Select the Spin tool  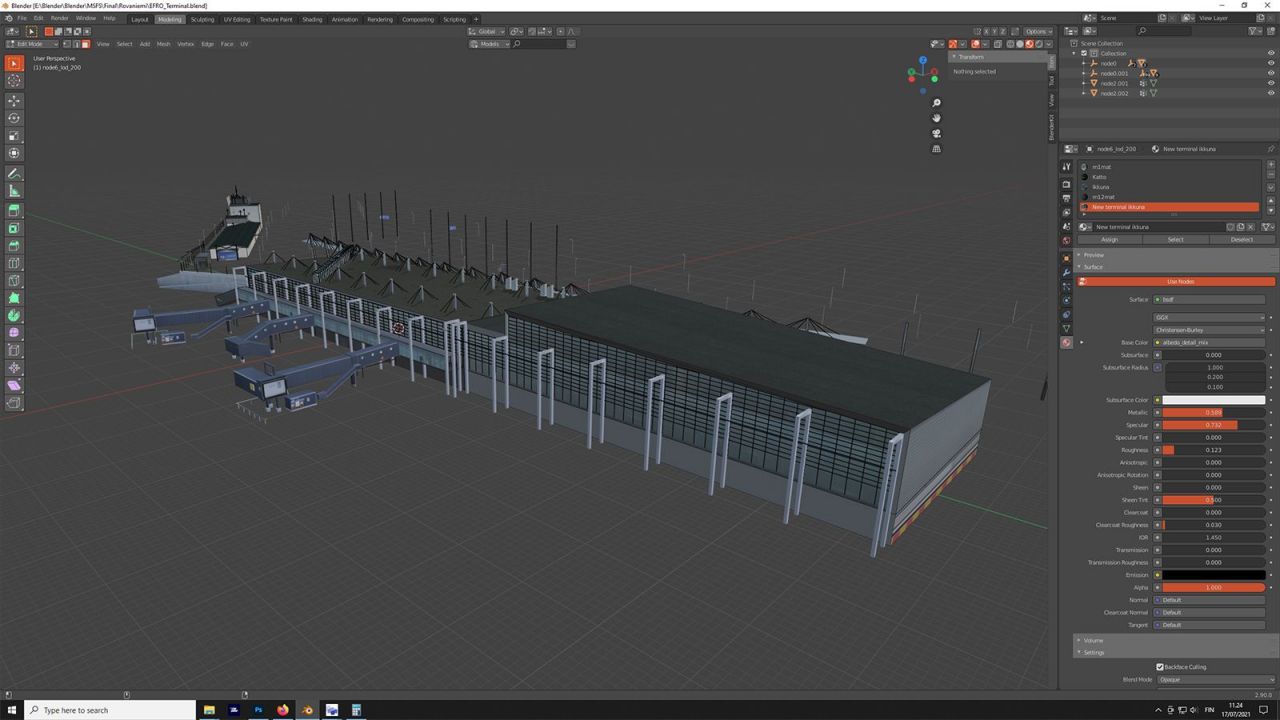pos(14,316)
